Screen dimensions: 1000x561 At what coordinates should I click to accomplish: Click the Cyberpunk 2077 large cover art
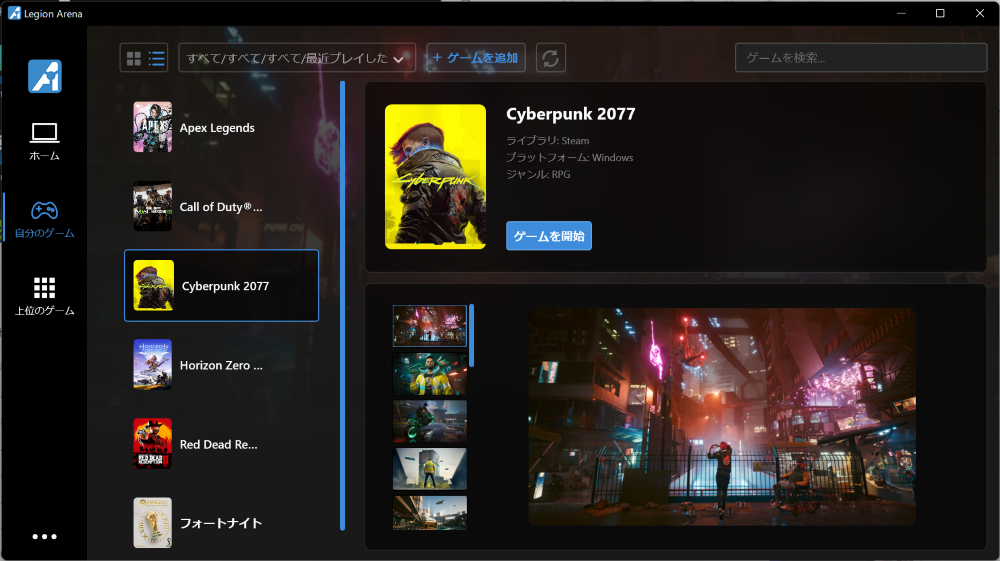[436, 177]
